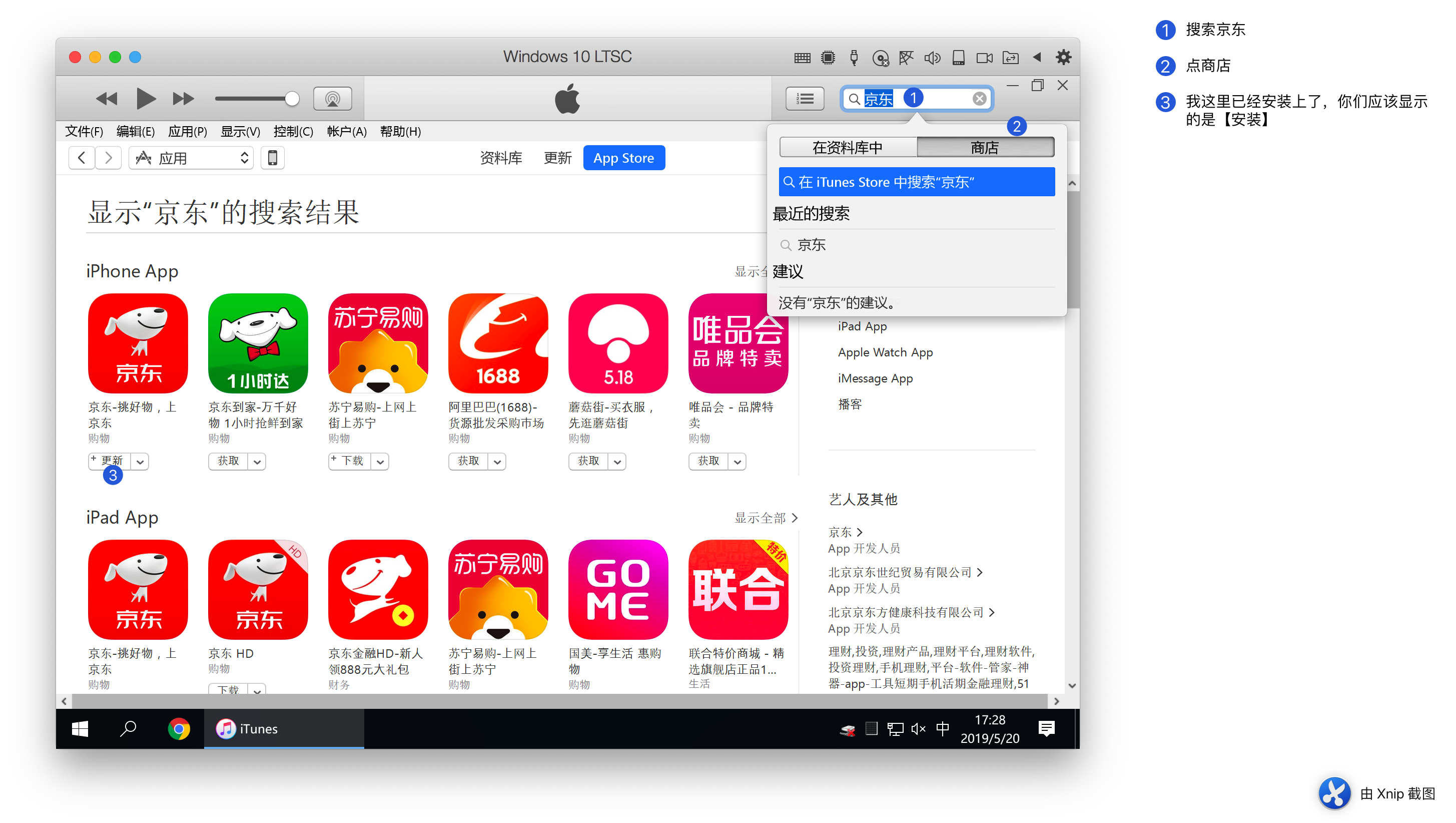
Task: Select recent search 京东
Action: click(811, 245)
